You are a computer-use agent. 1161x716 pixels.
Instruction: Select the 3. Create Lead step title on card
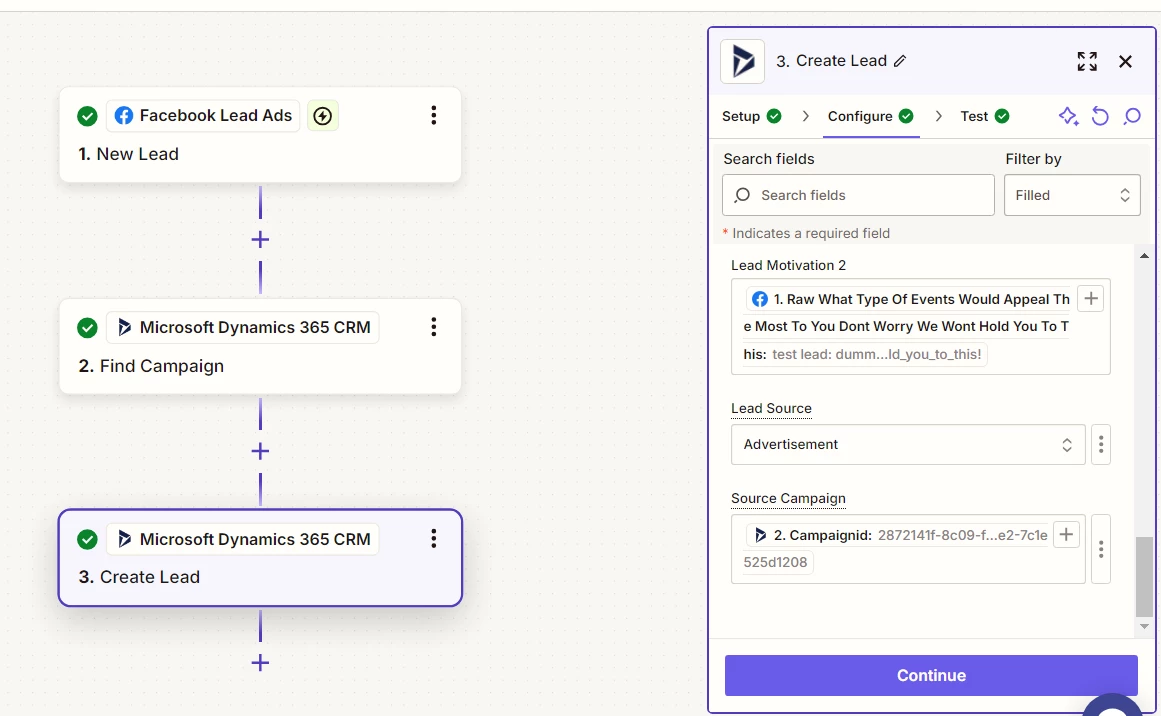pyautogui.click(x=139, y=577)
